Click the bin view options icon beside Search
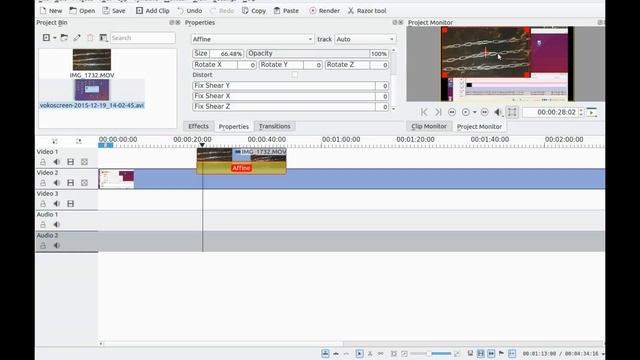The width and height of the screenshot is (640, 360). pyautogui.click(x=103, y=38)
